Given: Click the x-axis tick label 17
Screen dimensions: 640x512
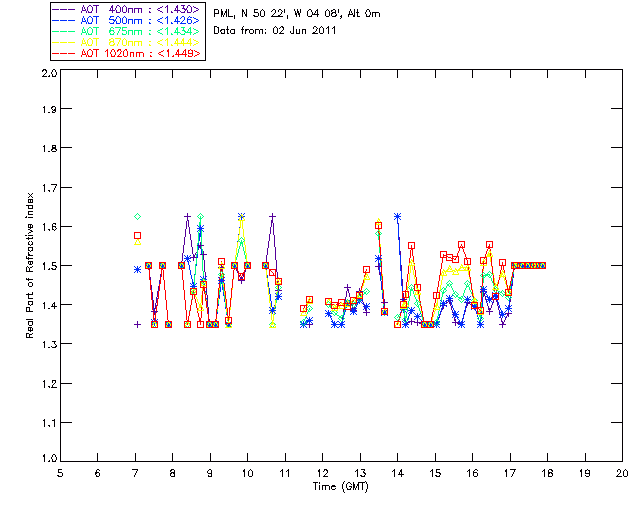Looking at the screenshot, I should pos(510,473).
